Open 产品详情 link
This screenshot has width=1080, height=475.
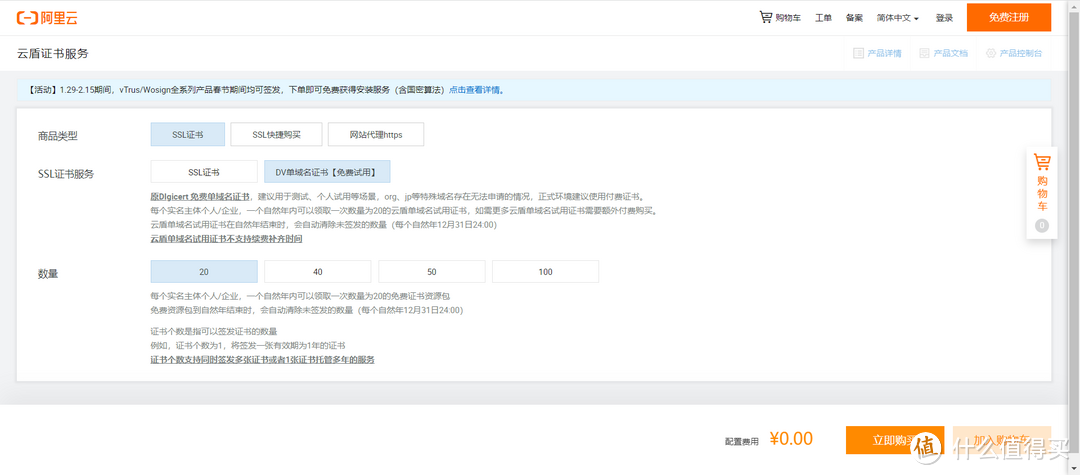pos(884,53)
